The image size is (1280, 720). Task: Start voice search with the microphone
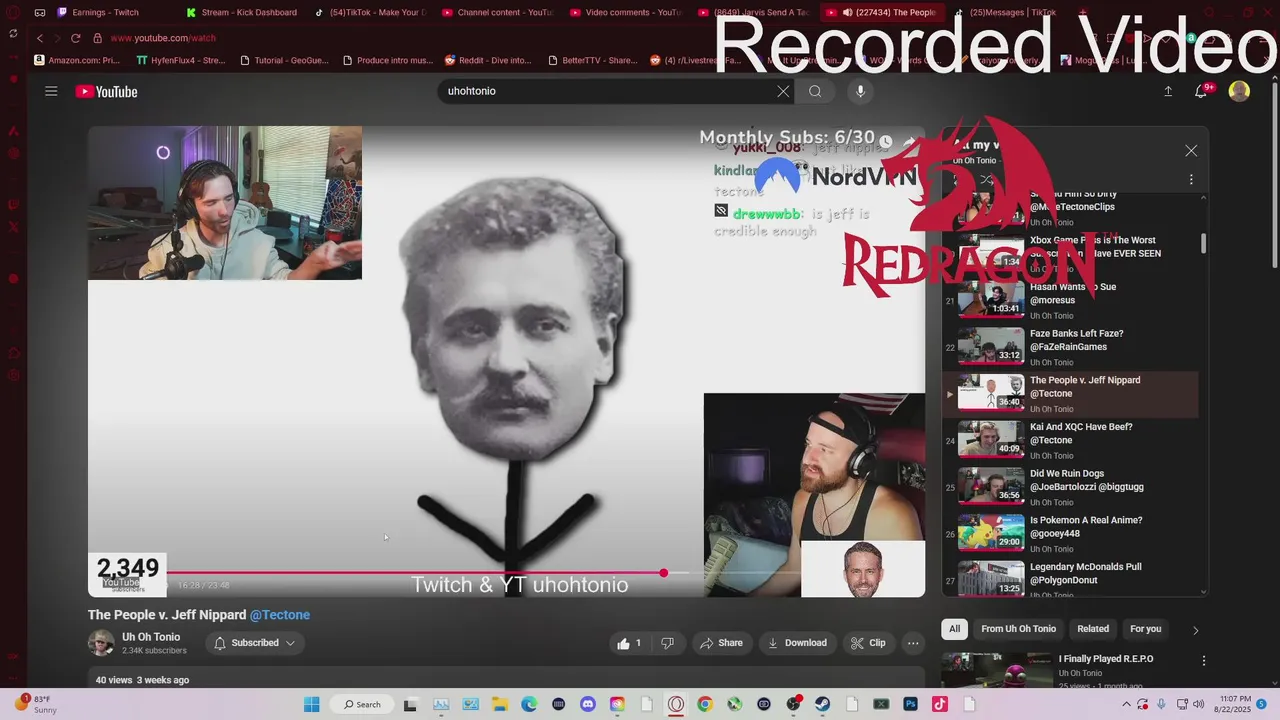tap(860, 91)
